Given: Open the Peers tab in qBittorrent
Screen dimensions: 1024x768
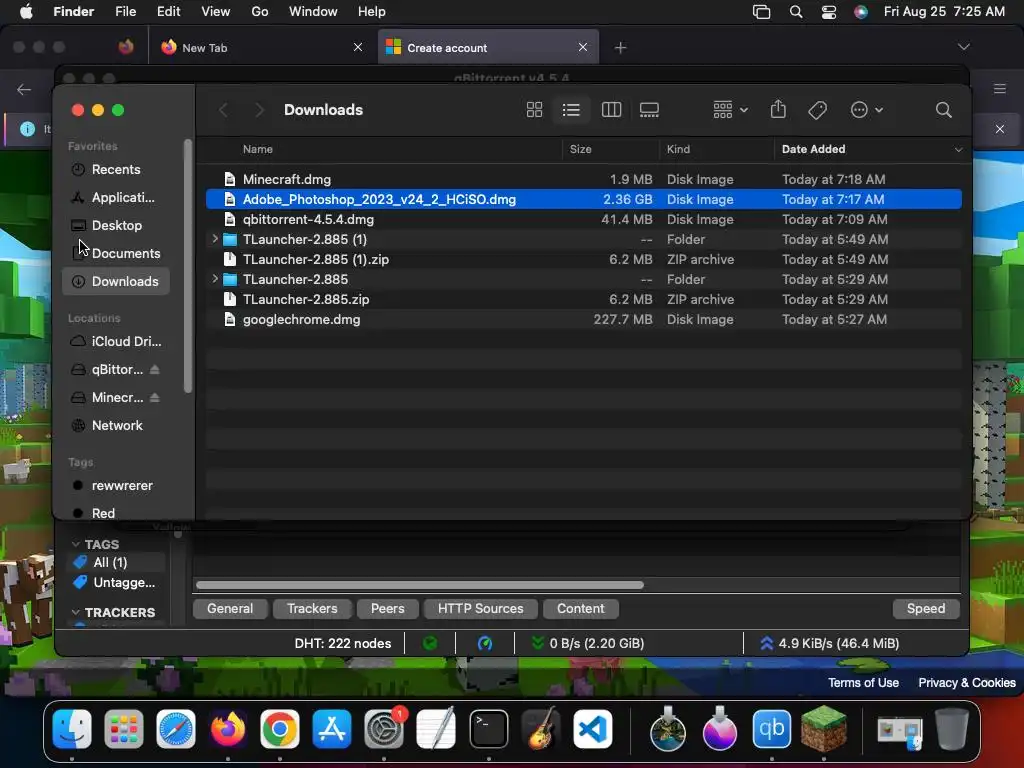Looking at the screenshot, I should coord(387,609).
